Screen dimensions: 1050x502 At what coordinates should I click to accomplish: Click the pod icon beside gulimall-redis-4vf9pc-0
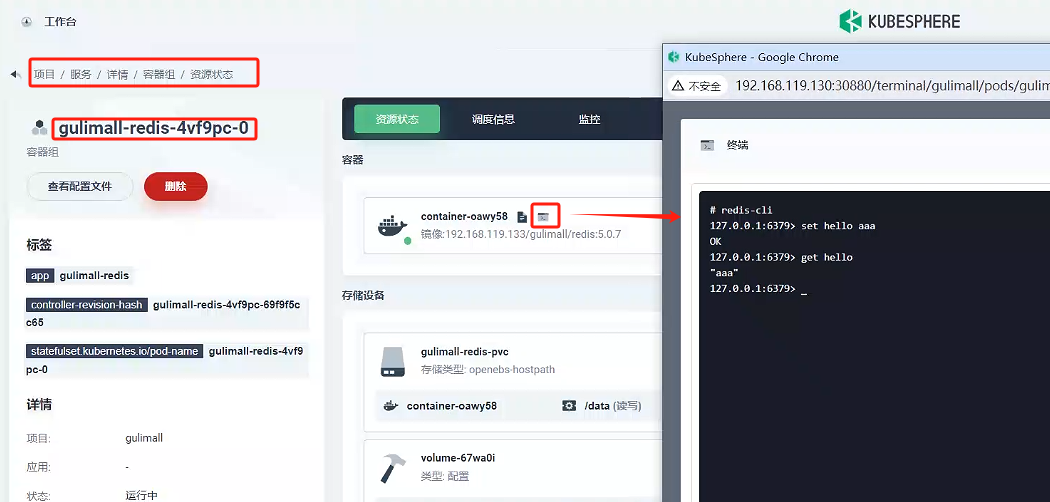coord(39,128)
